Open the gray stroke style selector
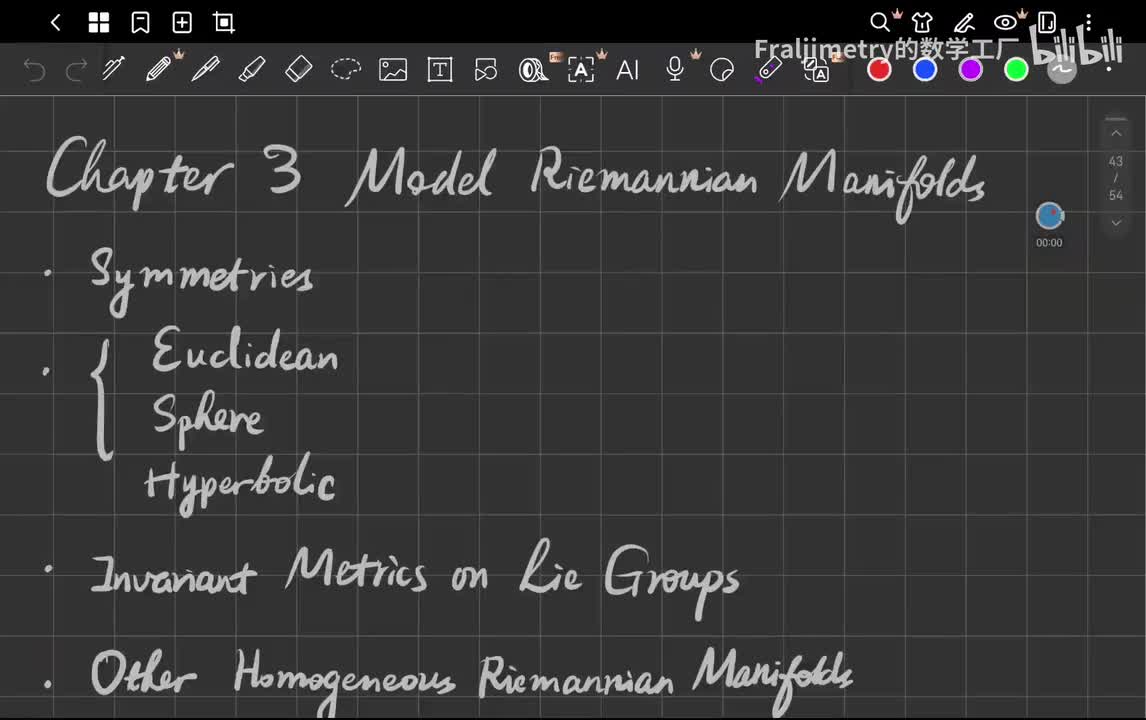This screenshot has height=720, width=1146. (x=1061, y=70)
